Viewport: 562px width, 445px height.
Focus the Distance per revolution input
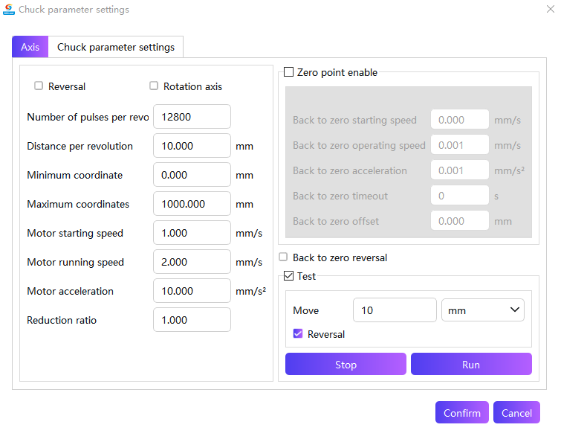click(192, 146)
